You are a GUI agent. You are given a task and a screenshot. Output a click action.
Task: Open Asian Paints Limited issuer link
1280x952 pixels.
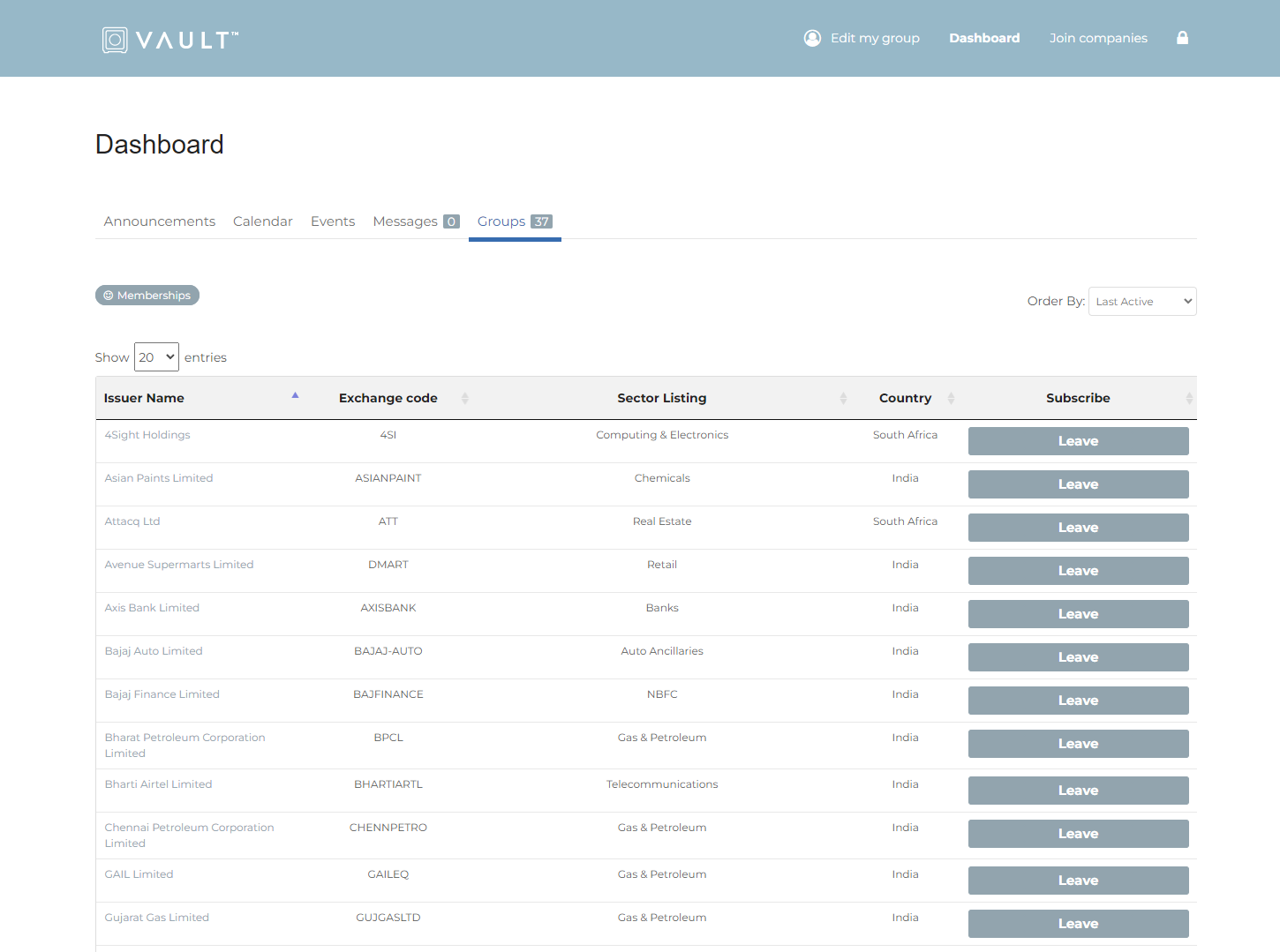(x=159, y=478)
